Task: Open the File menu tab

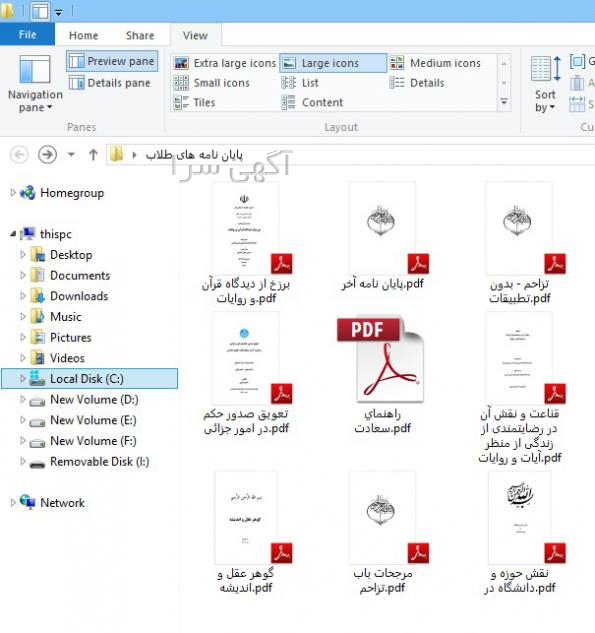Action: click(x=27, y=35)
